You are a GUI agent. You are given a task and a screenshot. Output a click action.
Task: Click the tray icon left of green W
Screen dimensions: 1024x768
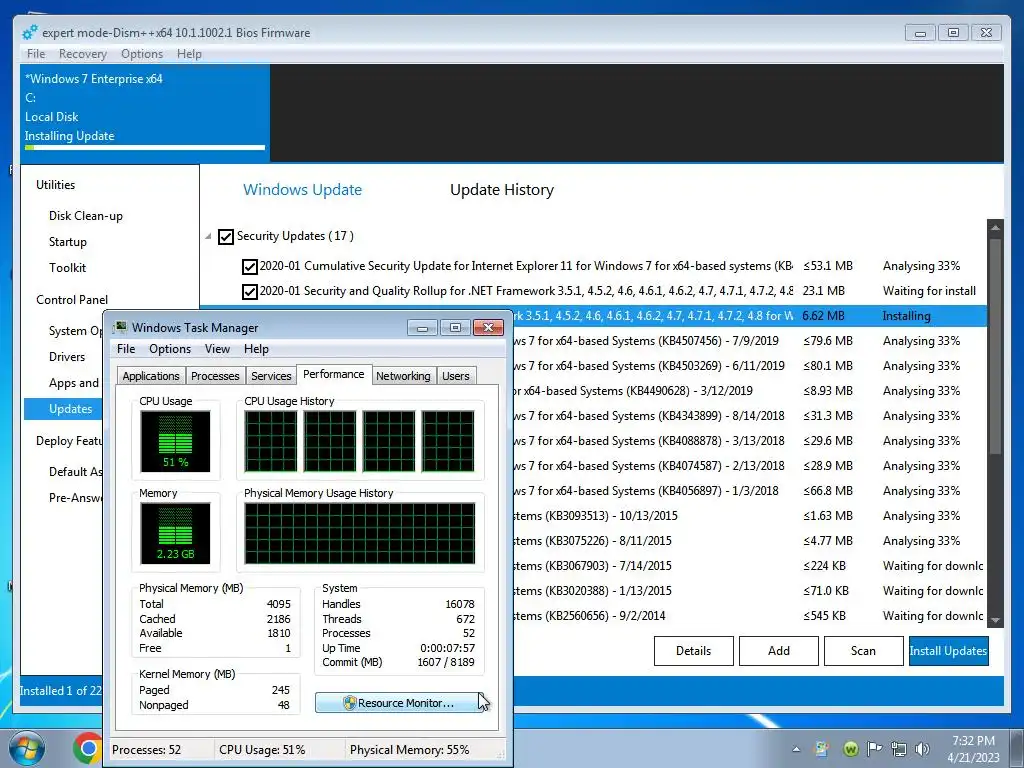822,749
